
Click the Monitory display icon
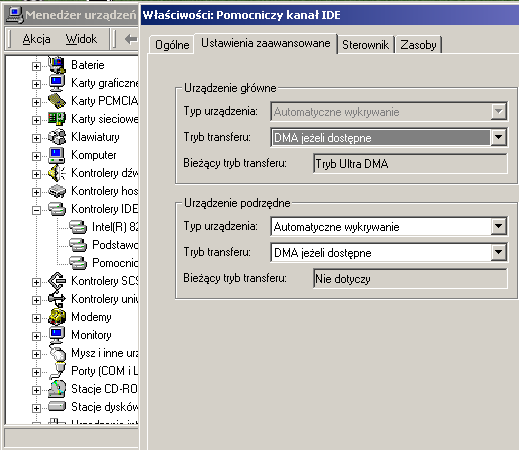[57, 335]
